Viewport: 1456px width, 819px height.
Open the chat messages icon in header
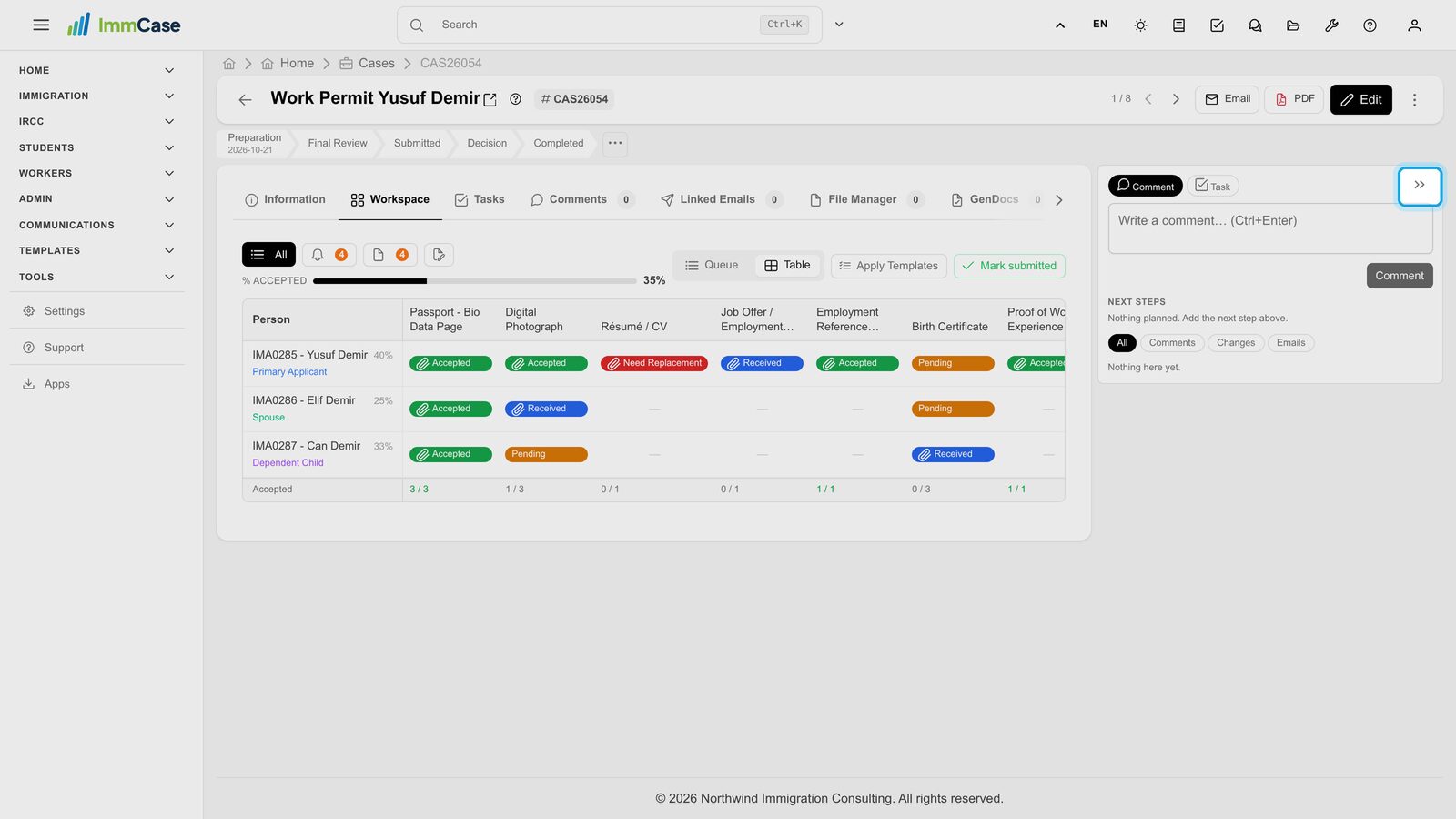(x=1255, y=25)
